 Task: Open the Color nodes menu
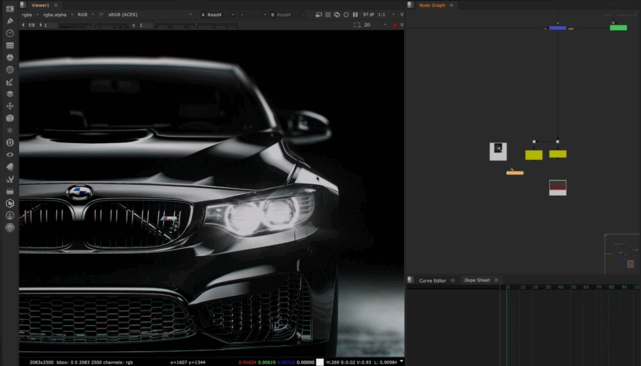click(x=10, y=58)
